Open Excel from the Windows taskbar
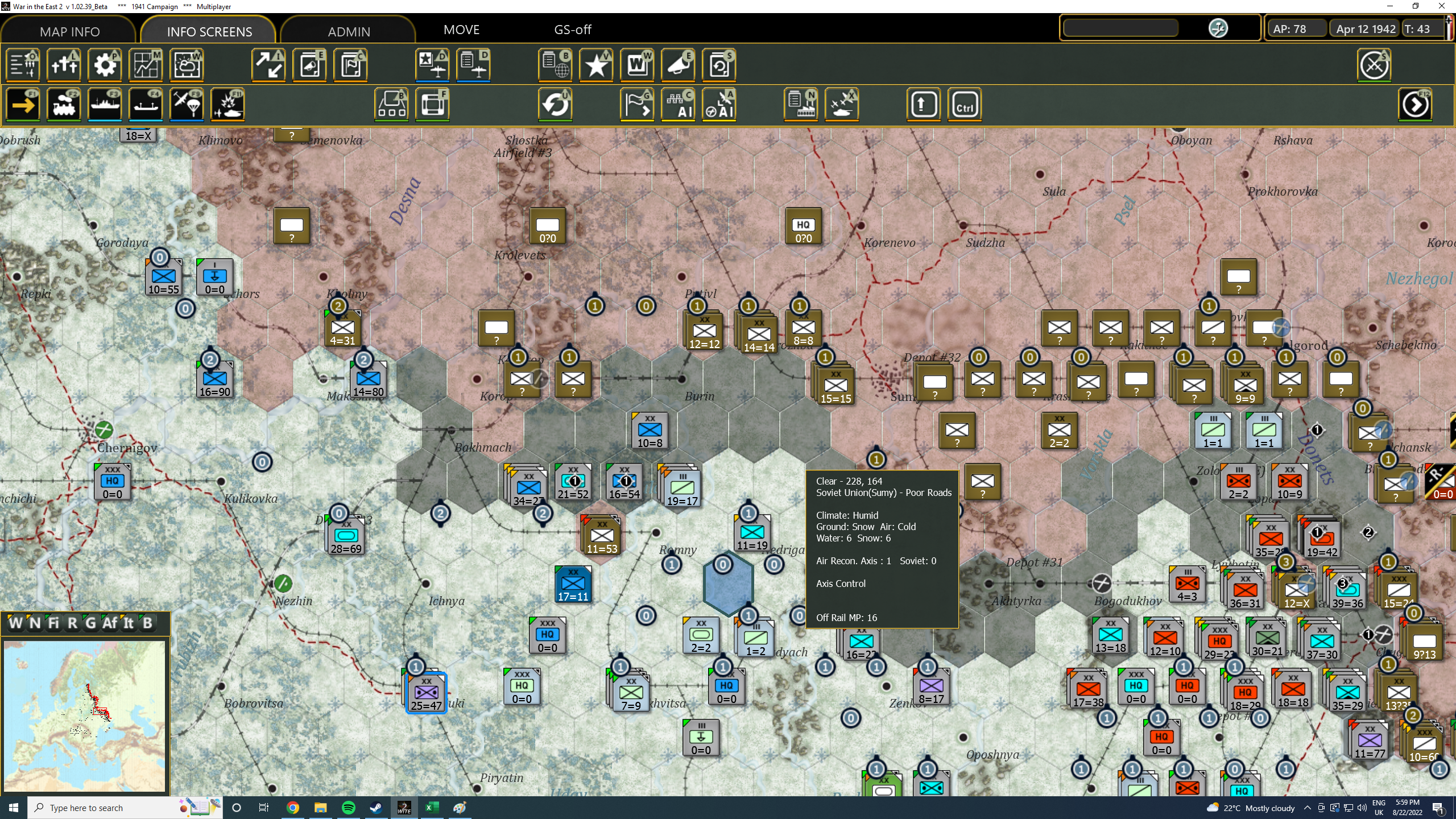The image size is (1456, 819). [432, 808]
